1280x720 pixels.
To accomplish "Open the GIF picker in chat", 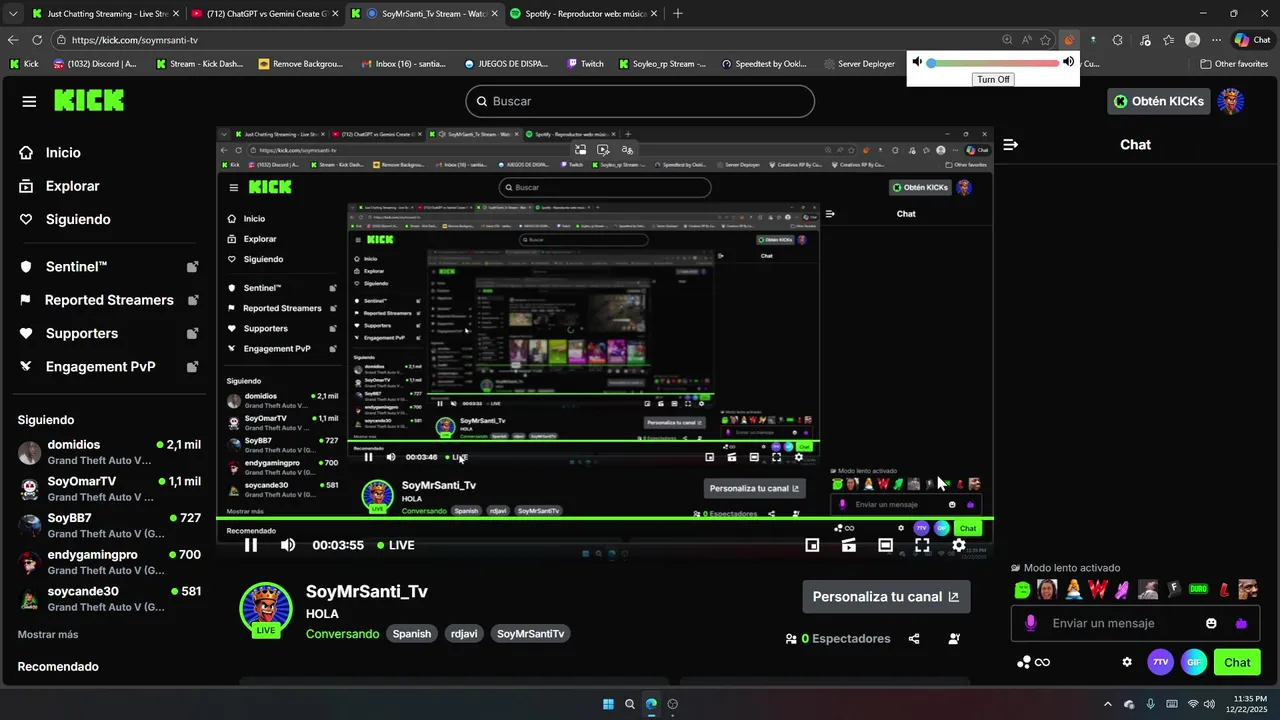I will pyautogui.click(x=1193, y=662).
